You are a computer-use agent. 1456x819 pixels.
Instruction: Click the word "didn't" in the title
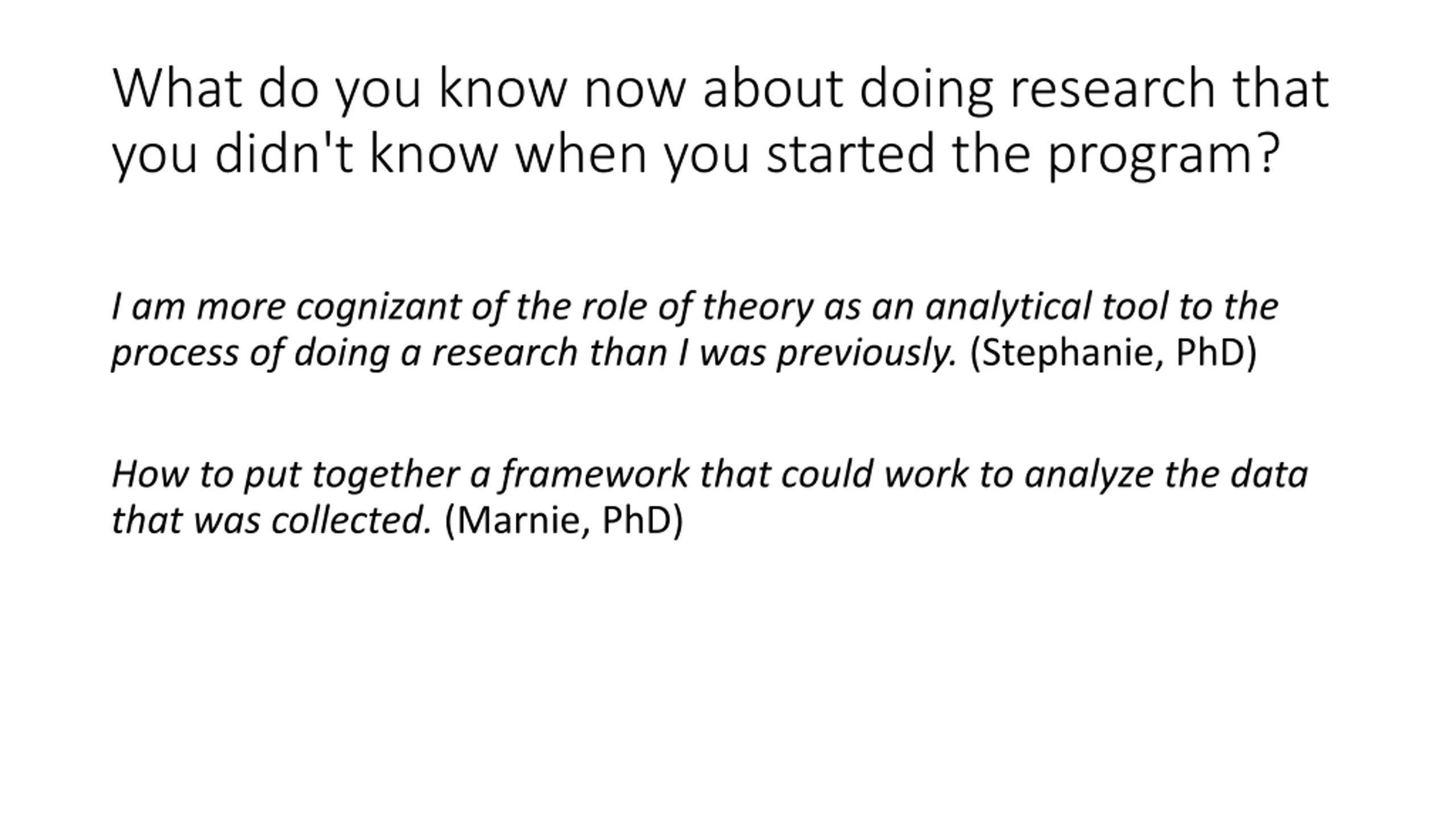click(x=284, y=155)
